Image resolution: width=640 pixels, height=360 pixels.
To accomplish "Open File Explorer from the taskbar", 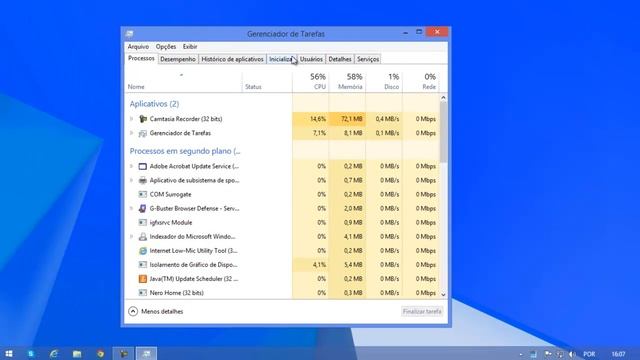I will click(x=77, y=353).
